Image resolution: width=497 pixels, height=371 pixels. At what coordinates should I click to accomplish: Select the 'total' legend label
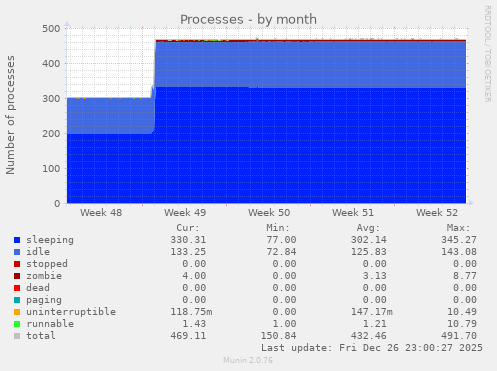(x=41, y=336)
